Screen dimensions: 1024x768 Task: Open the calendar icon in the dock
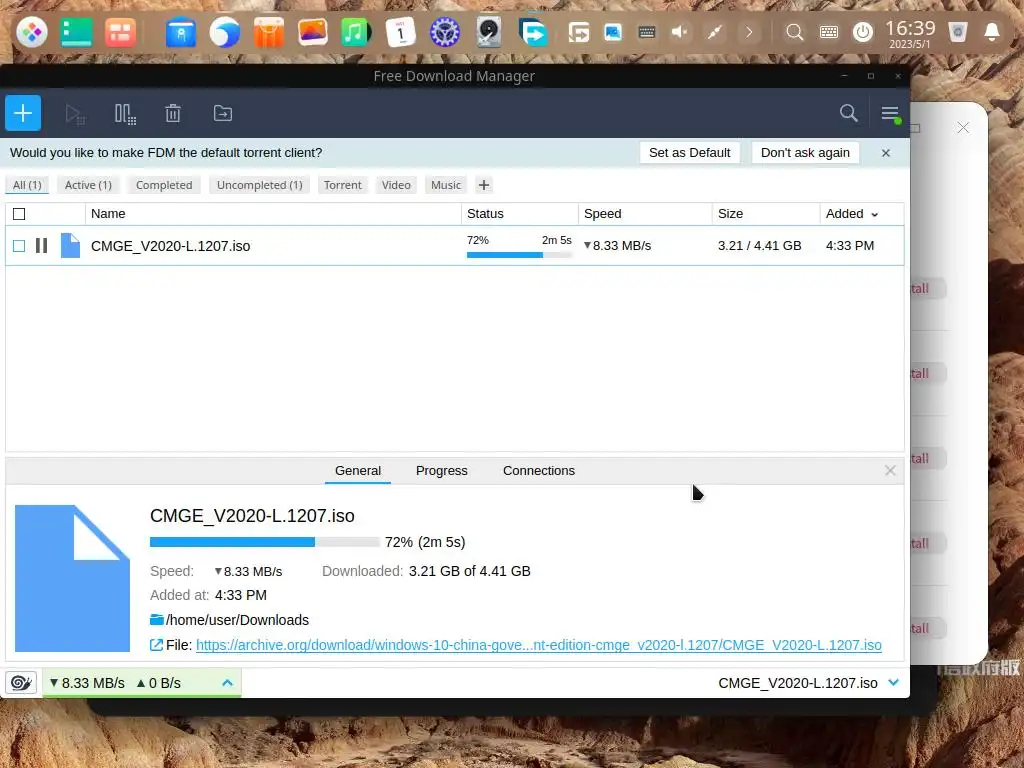click(x=400, y=32)
